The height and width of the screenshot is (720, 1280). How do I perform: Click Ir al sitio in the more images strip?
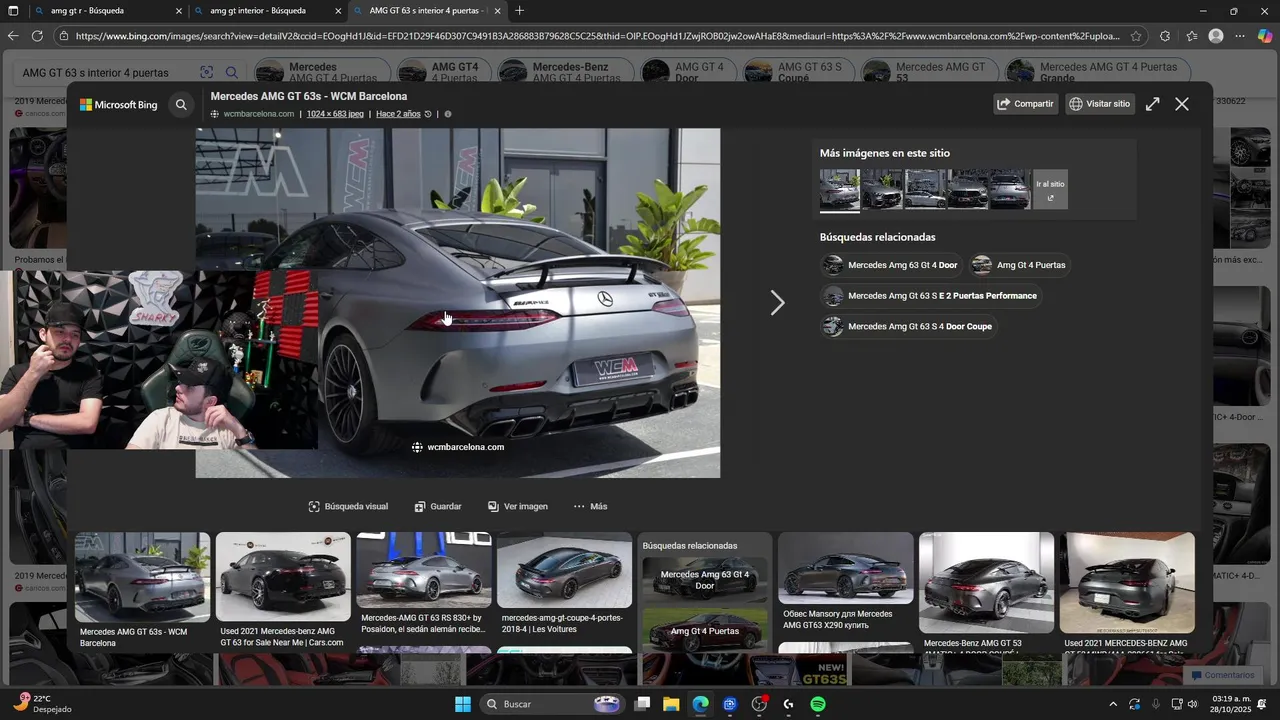pyautogui.click(x=1050, y=189)
